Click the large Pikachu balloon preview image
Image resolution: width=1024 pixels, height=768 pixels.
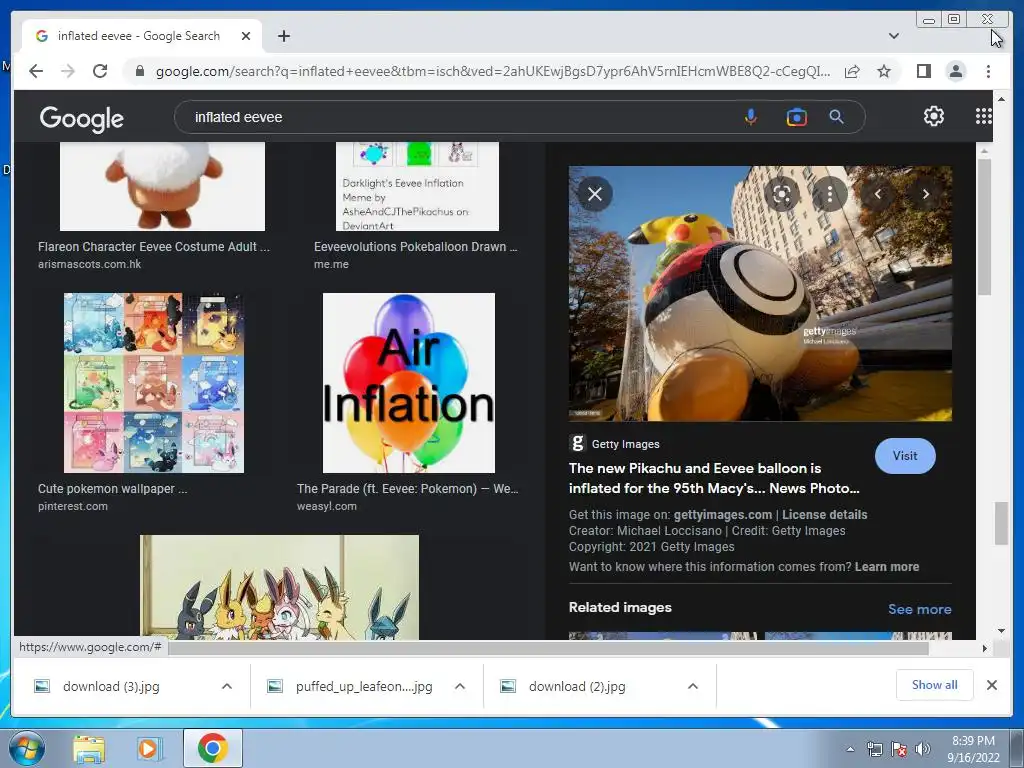tap(760, 293)
